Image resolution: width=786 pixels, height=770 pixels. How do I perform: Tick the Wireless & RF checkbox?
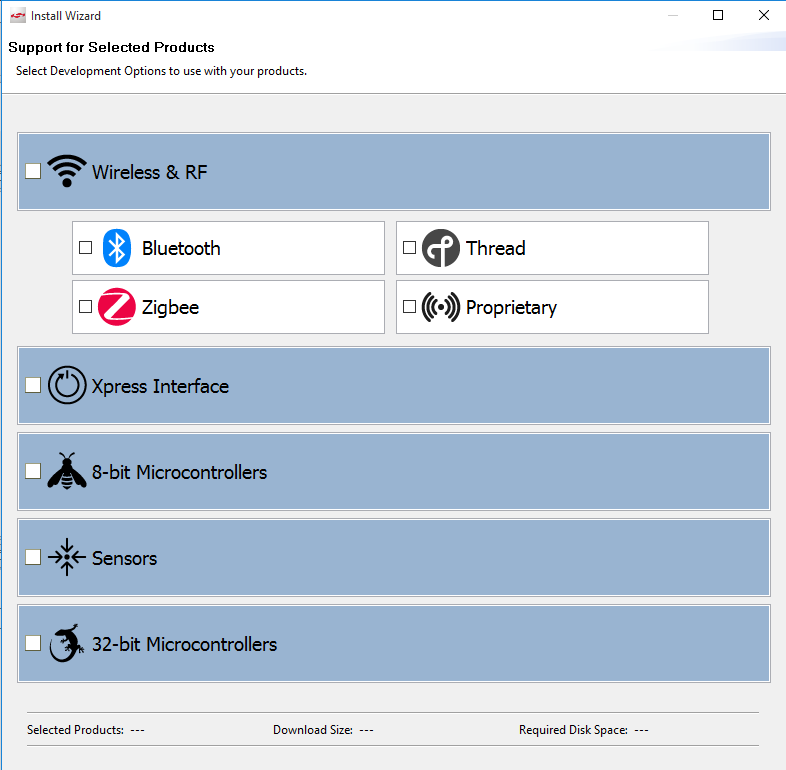tap(33, 171)
